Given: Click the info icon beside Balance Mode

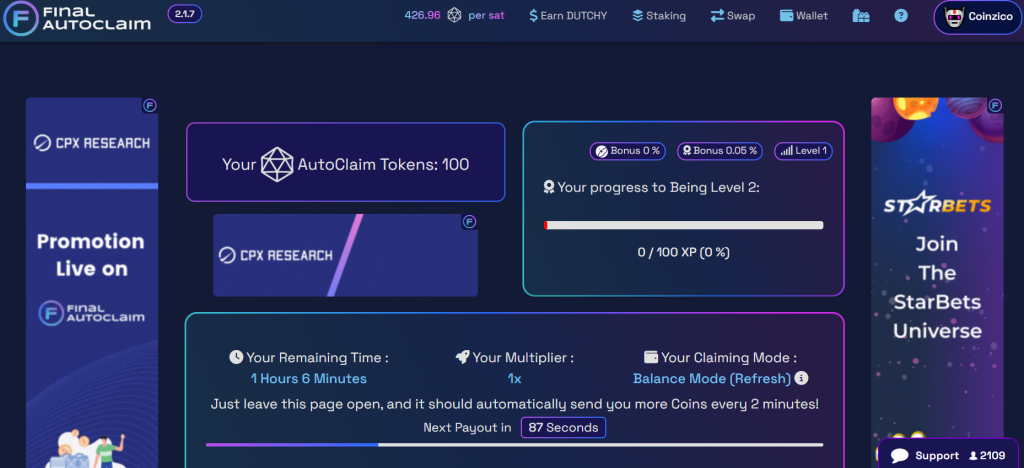Looking at the screenshot, I should 801,379.
